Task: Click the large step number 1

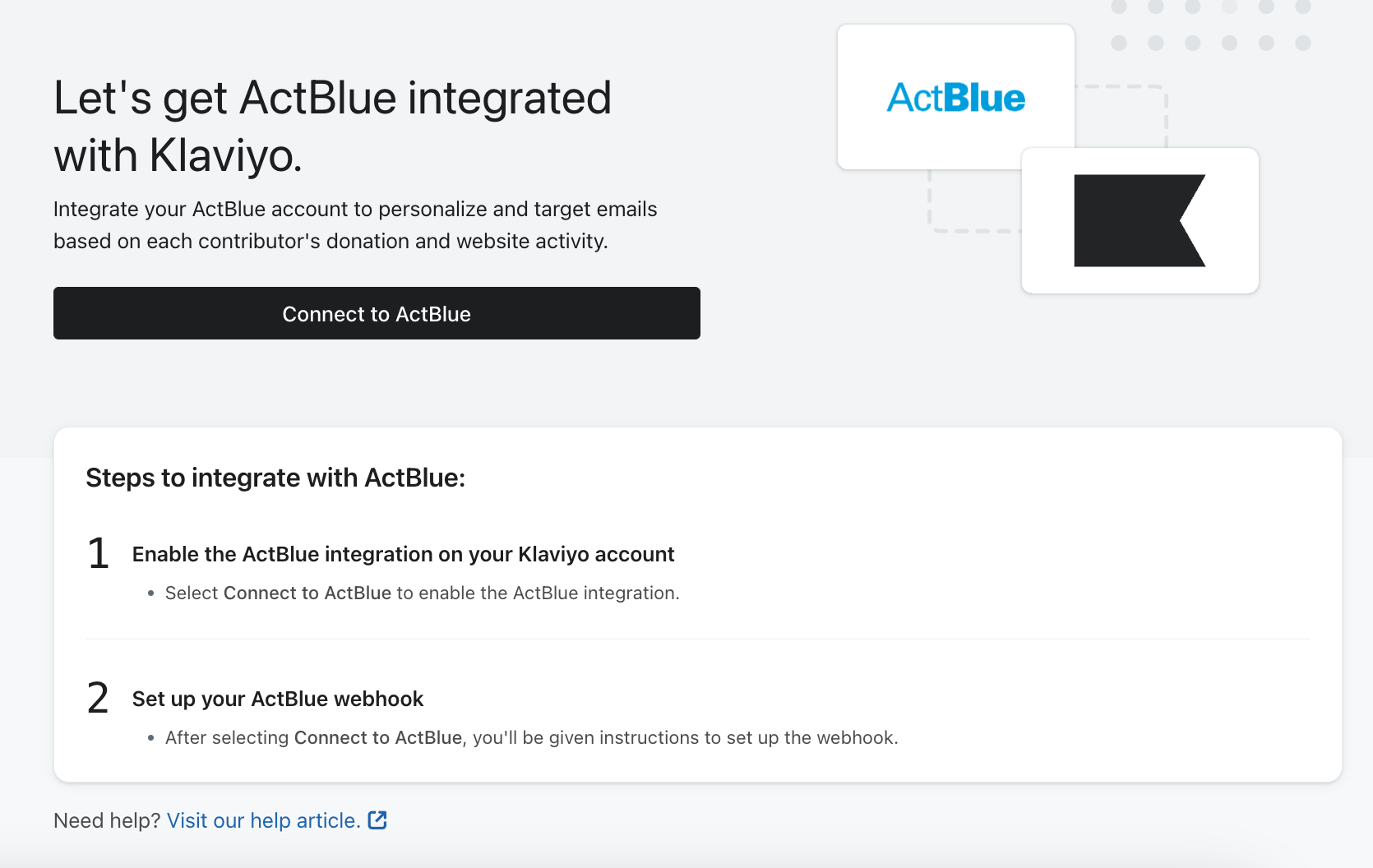Action: point(99,553)
